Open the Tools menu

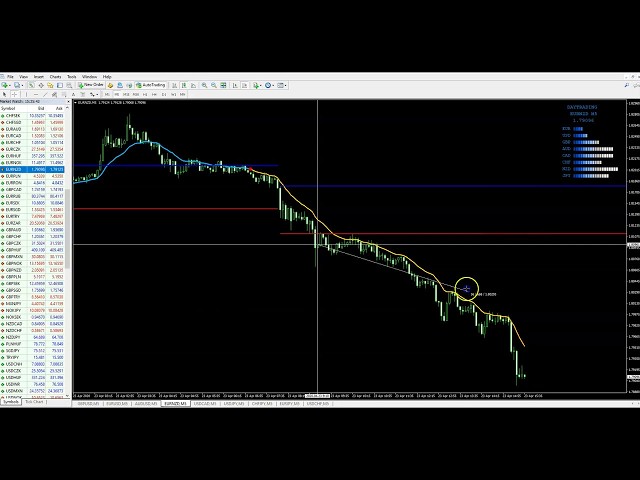coord(72,76)
